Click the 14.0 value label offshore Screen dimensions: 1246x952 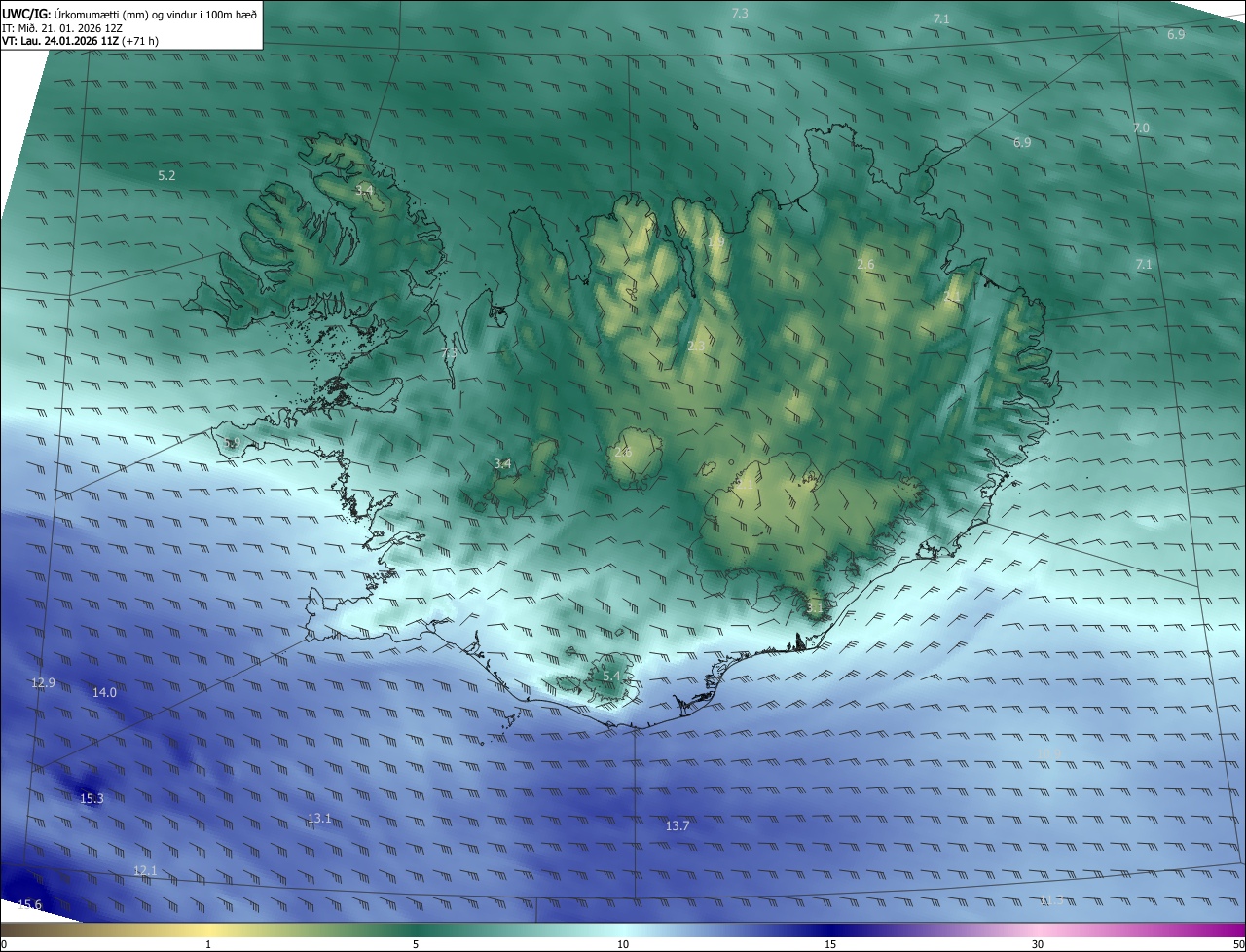coord(104,693)
